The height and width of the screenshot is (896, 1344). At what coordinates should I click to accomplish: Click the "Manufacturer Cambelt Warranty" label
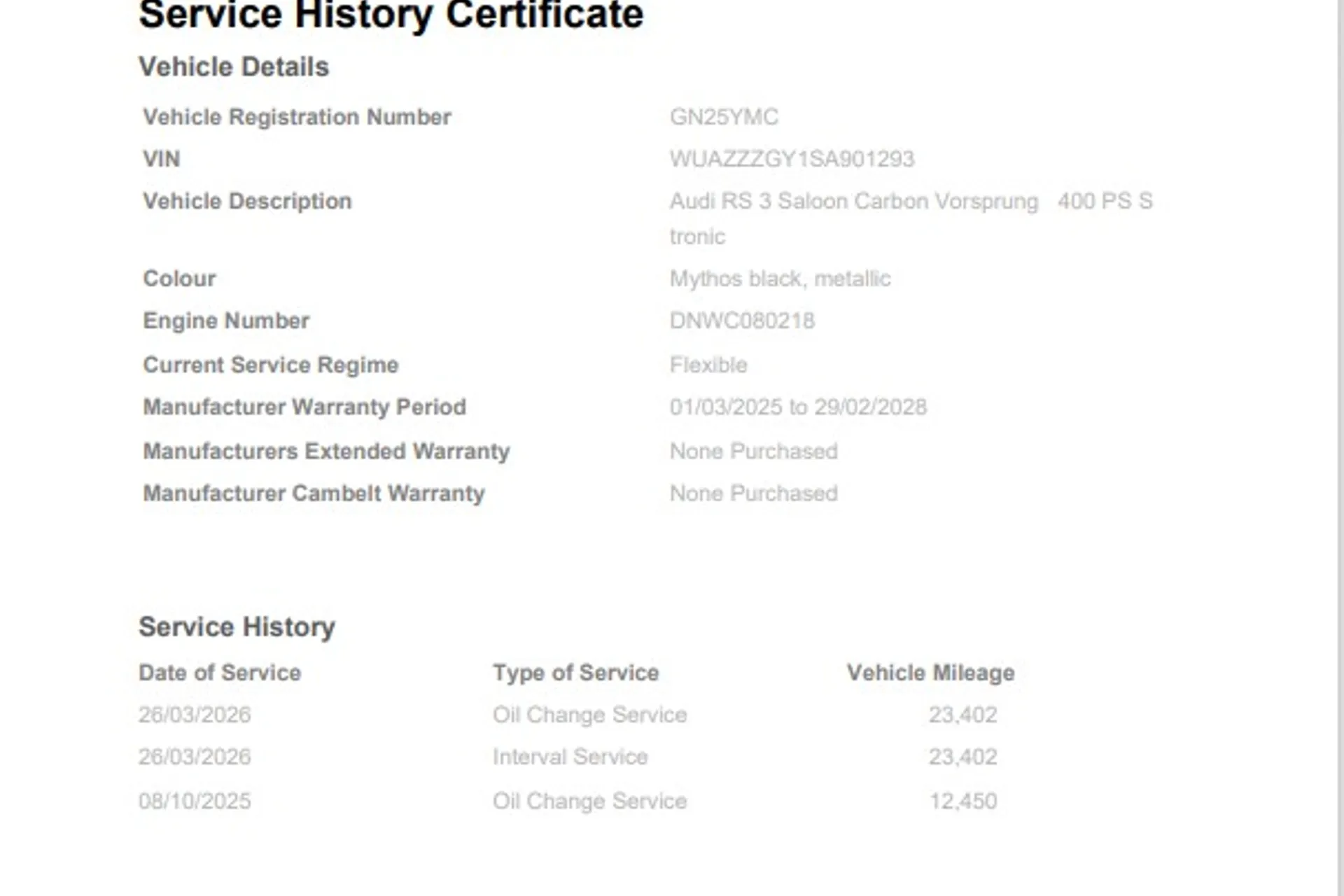[314, 493]
